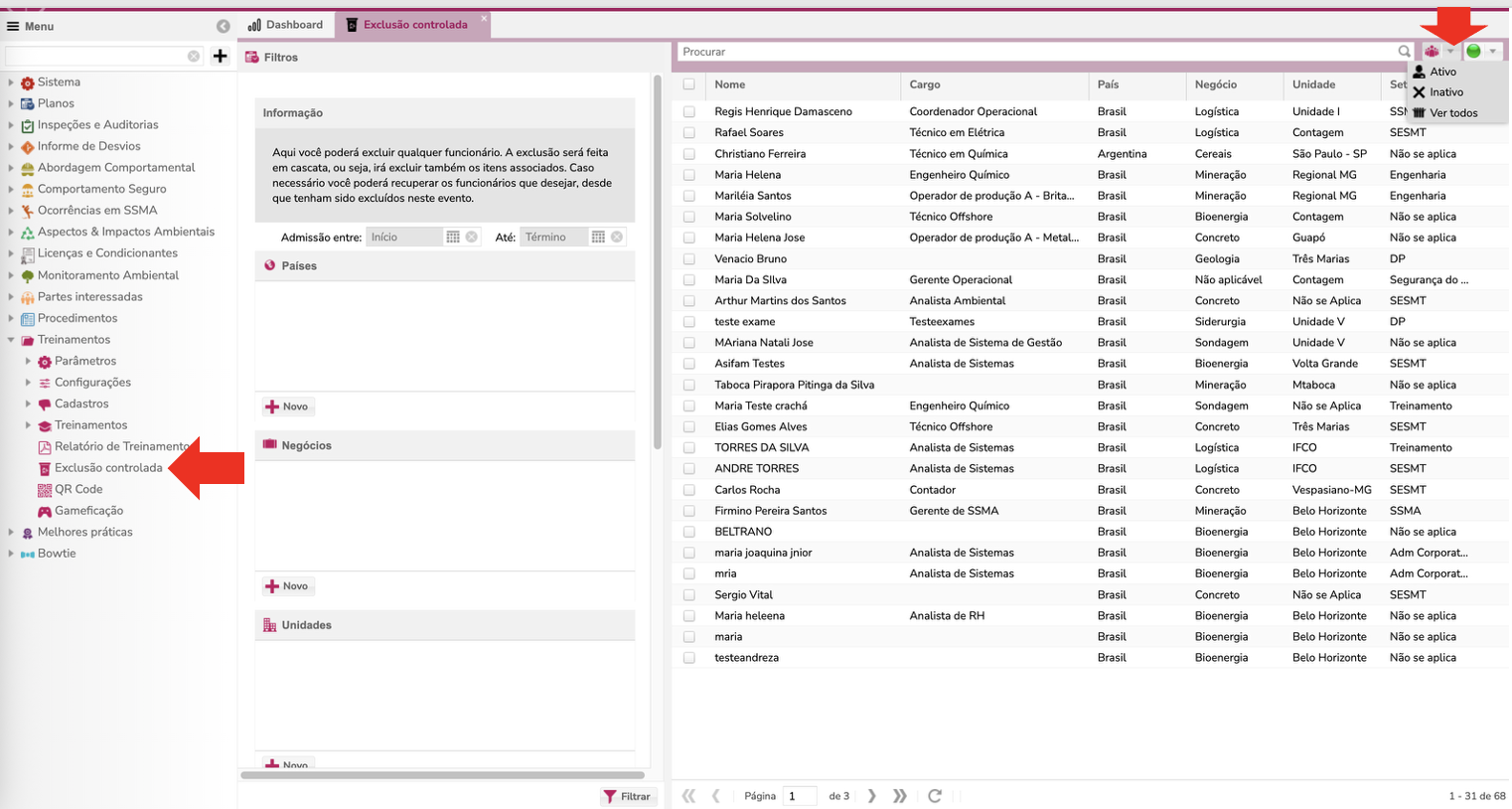Collapse the Menu panel arrow icon
The image size is (1512, 809).
click(x=224, y=26)
